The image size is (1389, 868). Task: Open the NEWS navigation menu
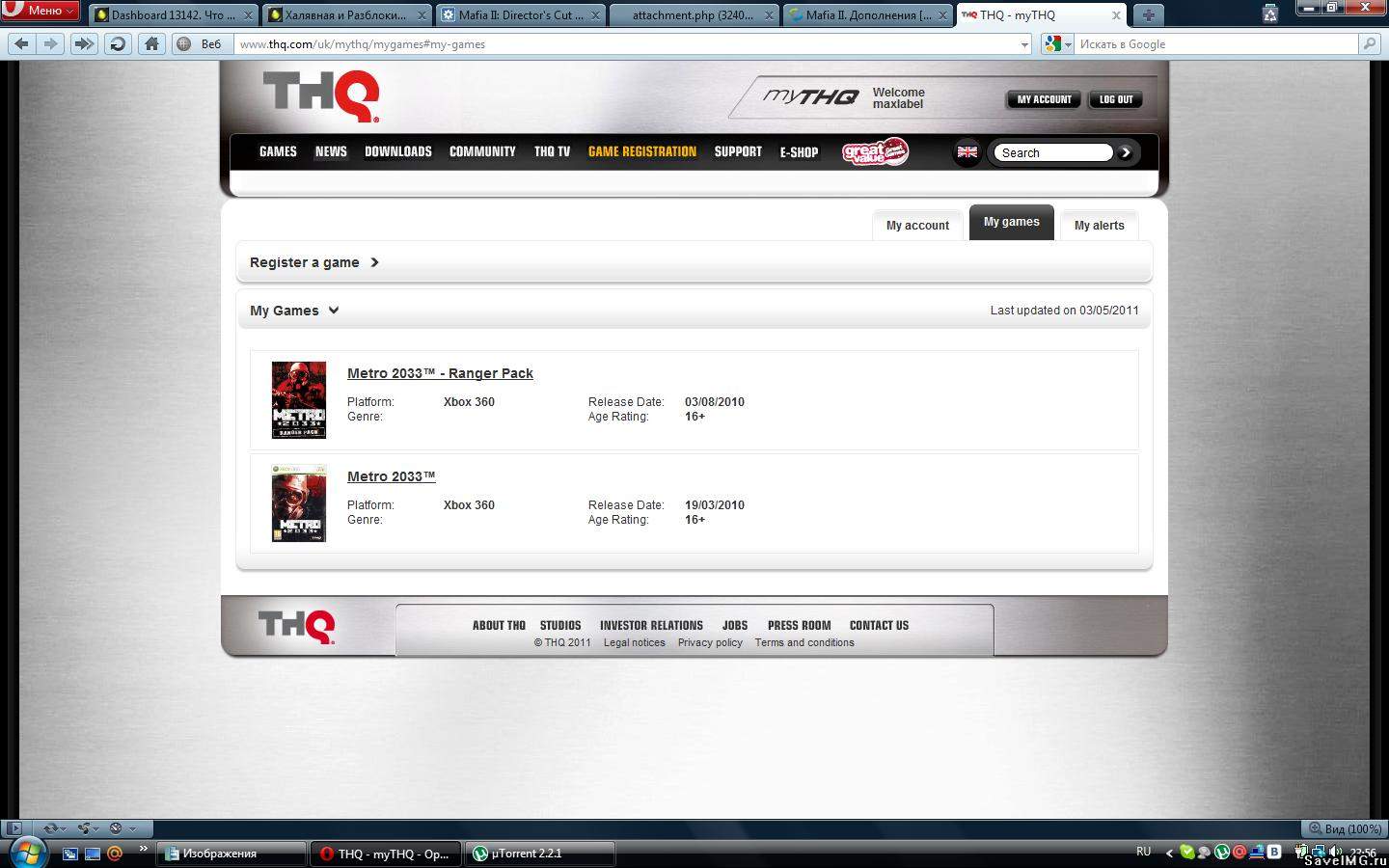tap(331, 151)
